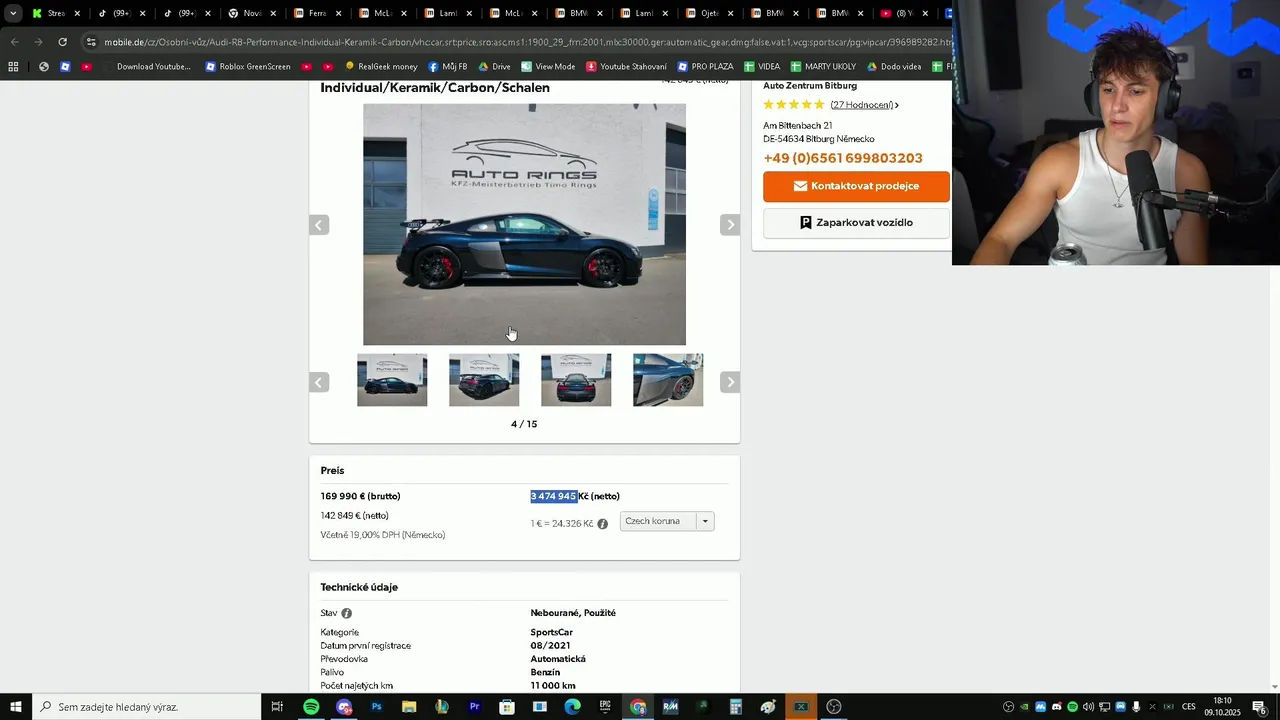Image resolution: width=1280 pixels, height=720 pixels.
Task: Click the 08/2021 registration date
Action: pyautogui.click(x=550, y=646)
